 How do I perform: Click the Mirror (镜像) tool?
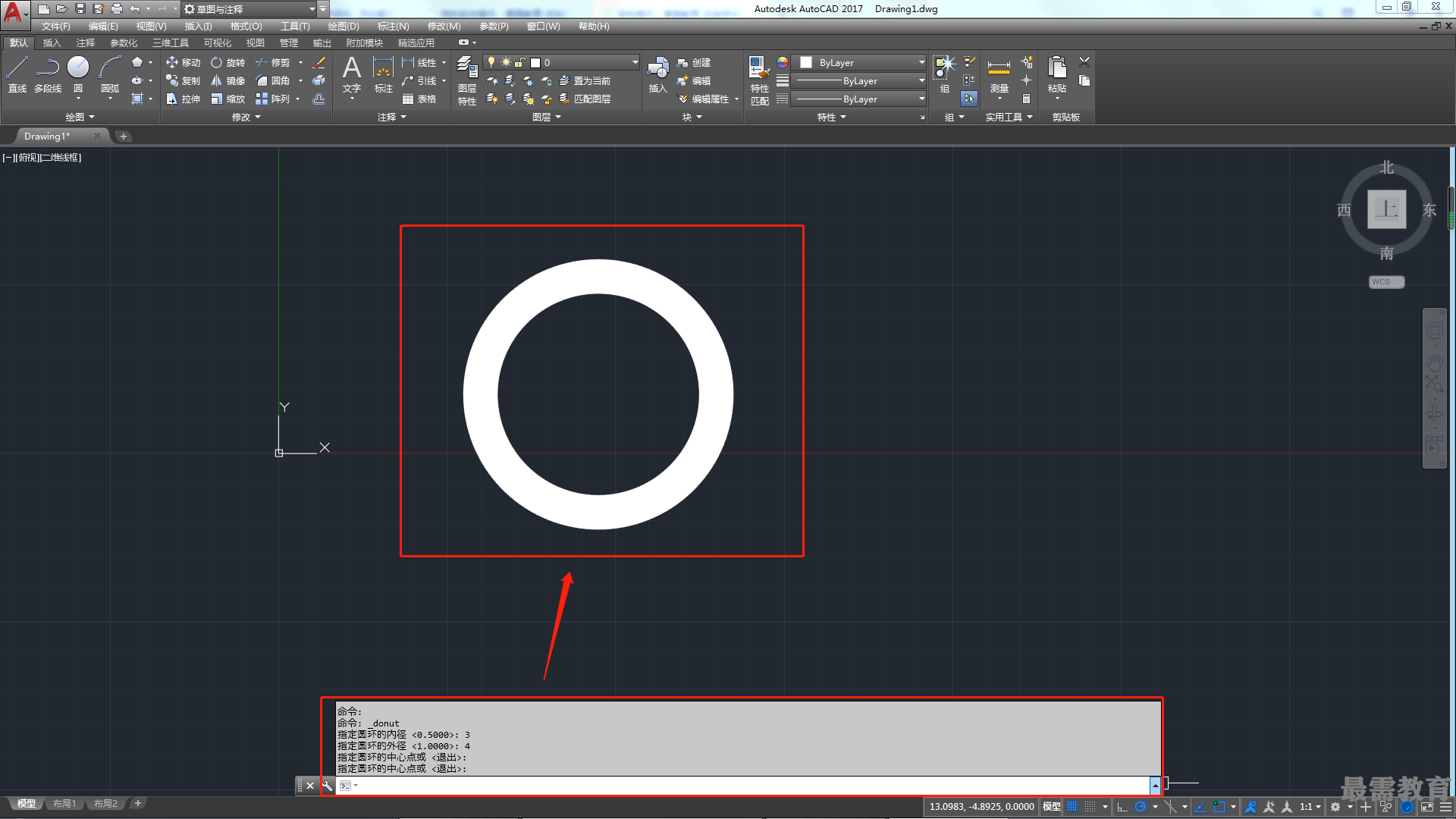click(228, 81)
